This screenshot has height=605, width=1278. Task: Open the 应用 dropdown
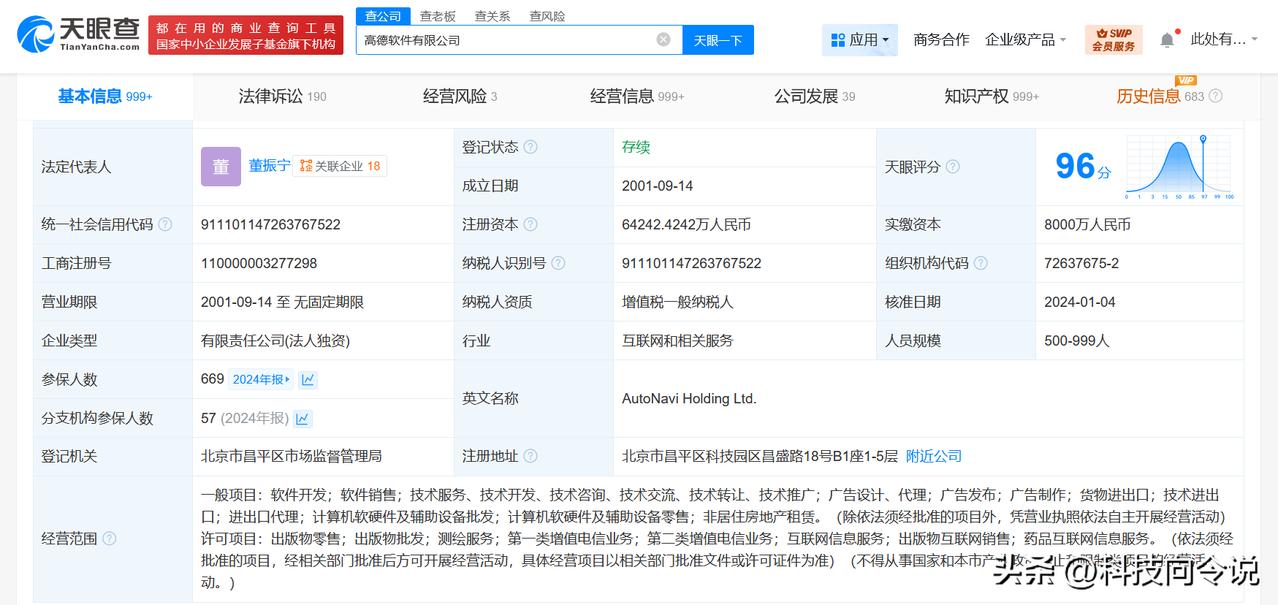point(860,40)
